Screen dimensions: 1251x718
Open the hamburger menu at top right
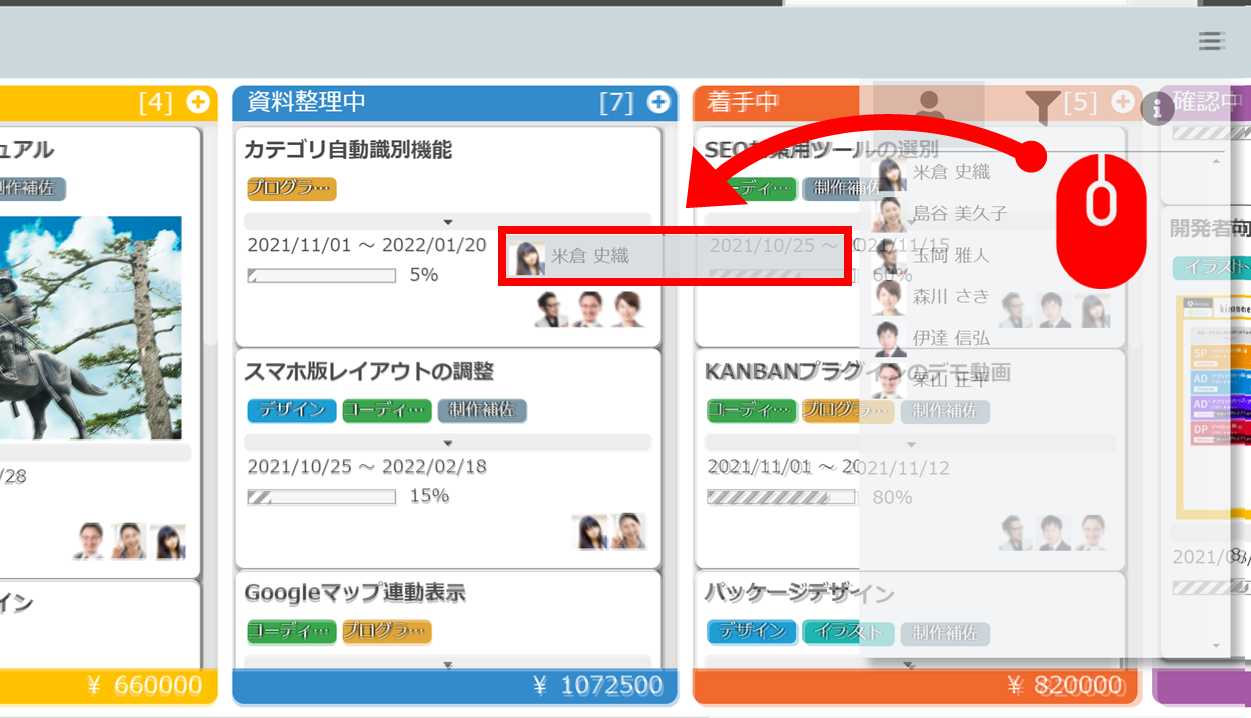[1210, 41]
